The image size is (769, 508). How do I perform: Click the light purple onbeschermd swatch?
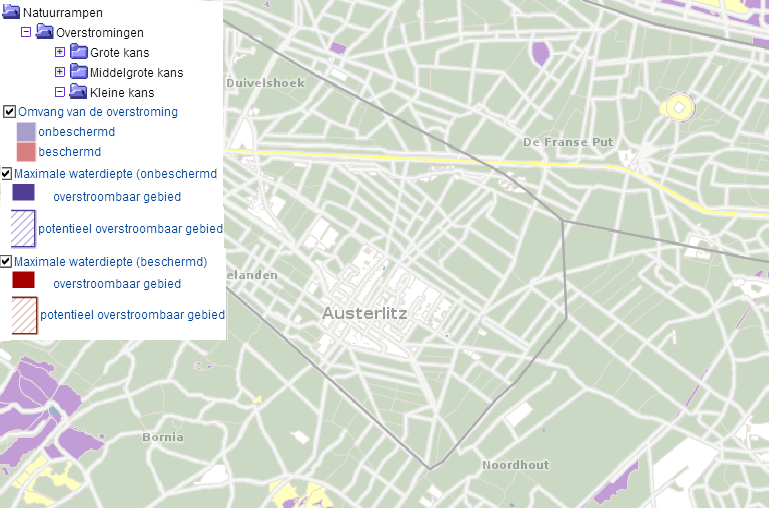click(x=26, y=132)
